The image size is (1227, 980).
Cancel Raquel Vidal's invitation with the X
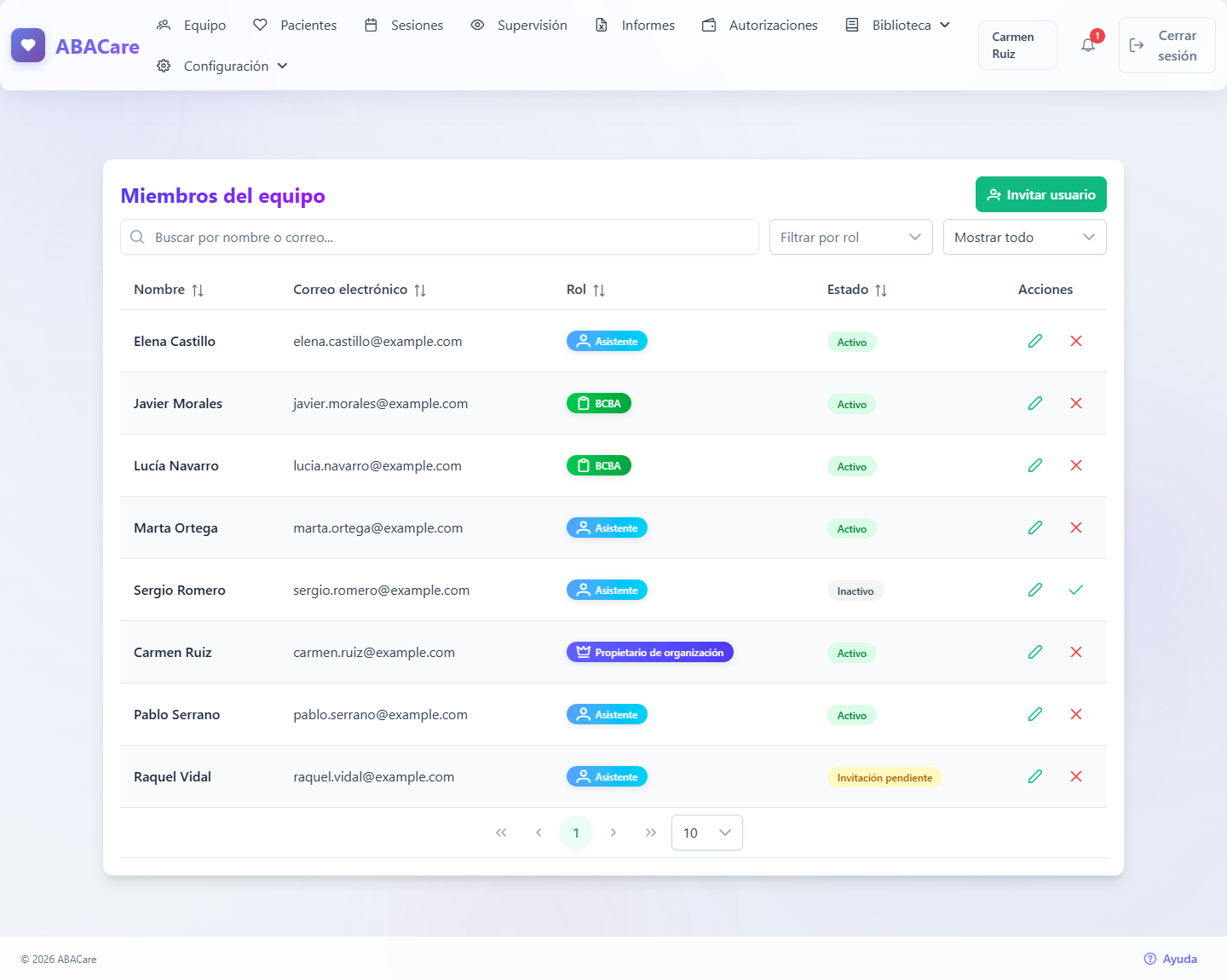tap(1076, 776)
